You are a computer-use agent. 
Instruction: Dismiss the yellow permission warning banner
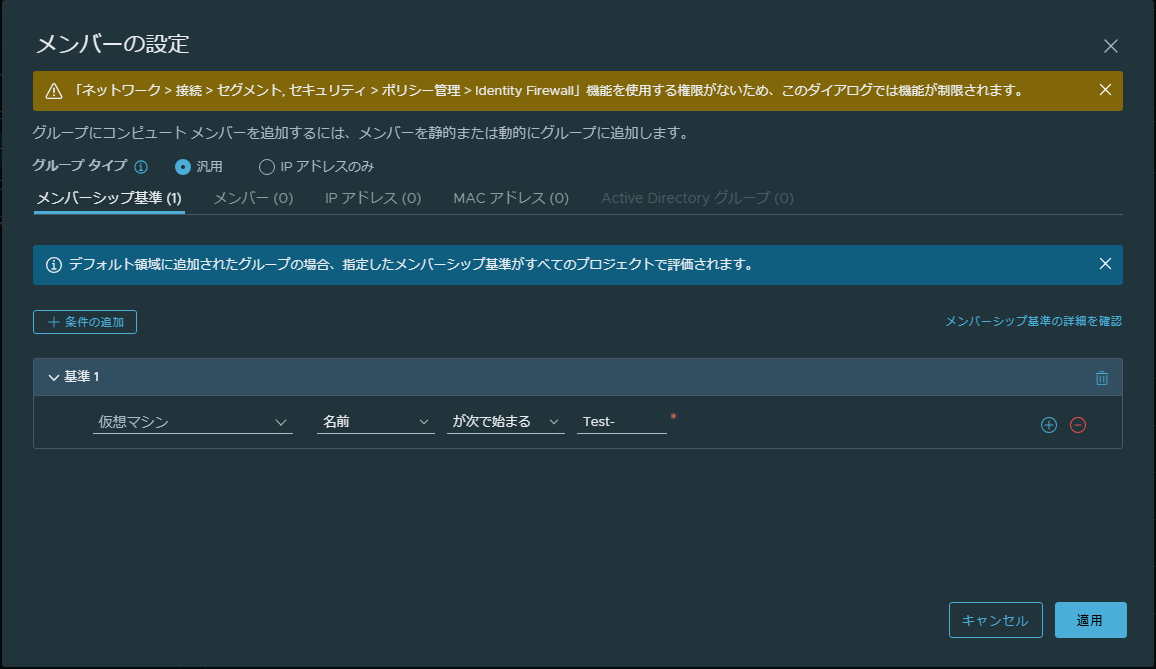[1105, 90]
